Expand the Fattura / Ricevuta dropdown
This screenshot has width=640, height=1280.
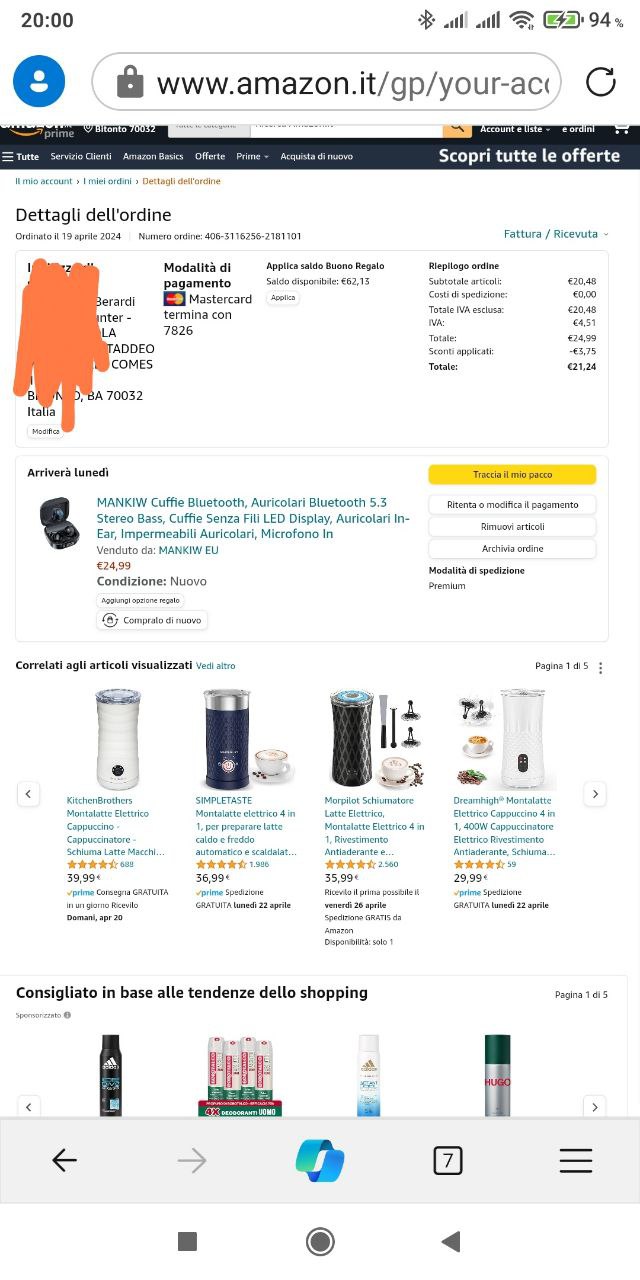pyautogui.click(x=556, y=234)
